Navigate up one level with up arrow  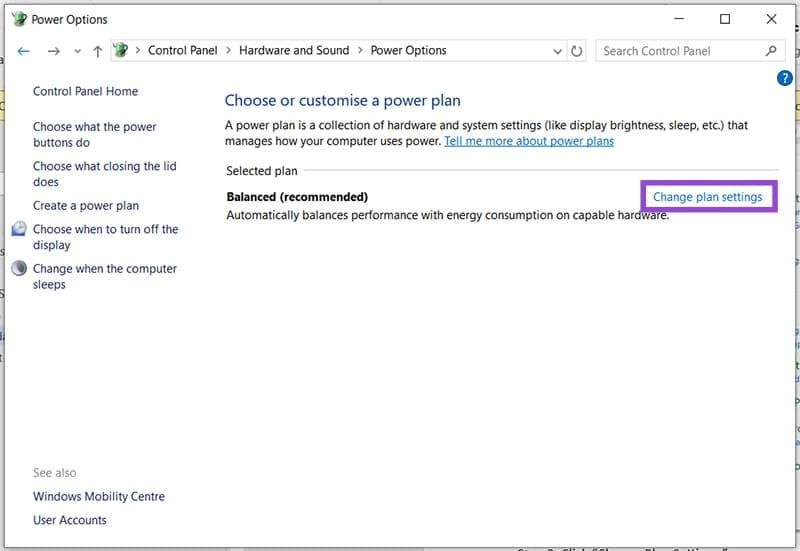click(x=97, y=51)
